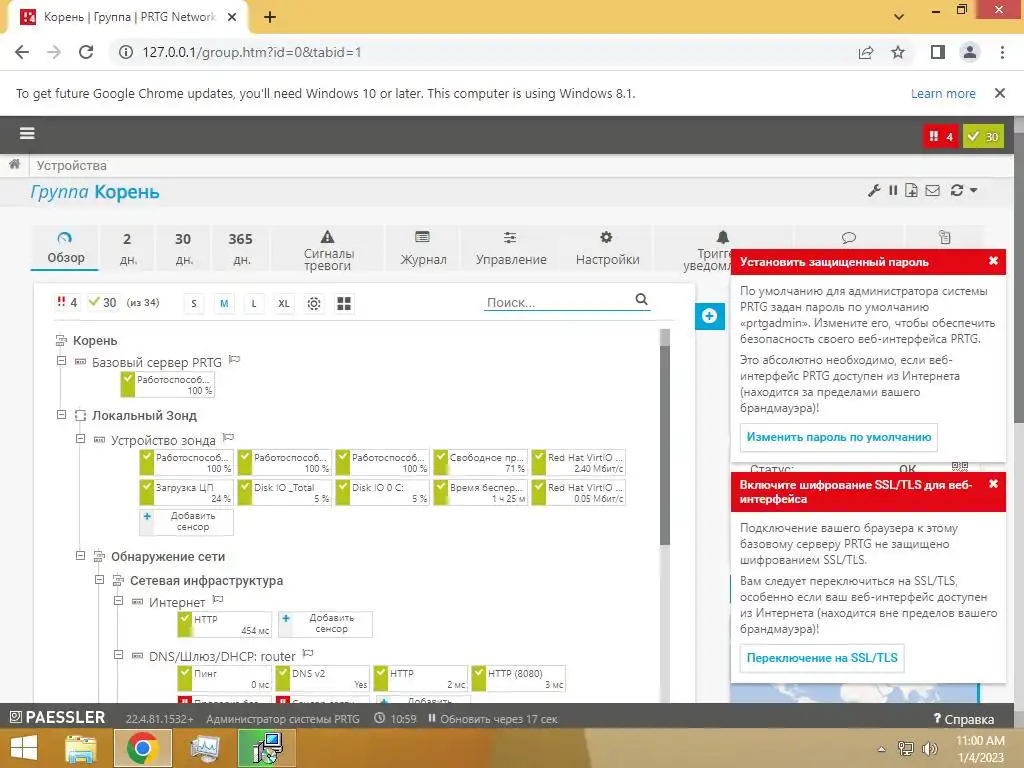Open the Сигналы тревоги tab
This screenshot has width=1024, height=768.
click(x=328, y=249)
